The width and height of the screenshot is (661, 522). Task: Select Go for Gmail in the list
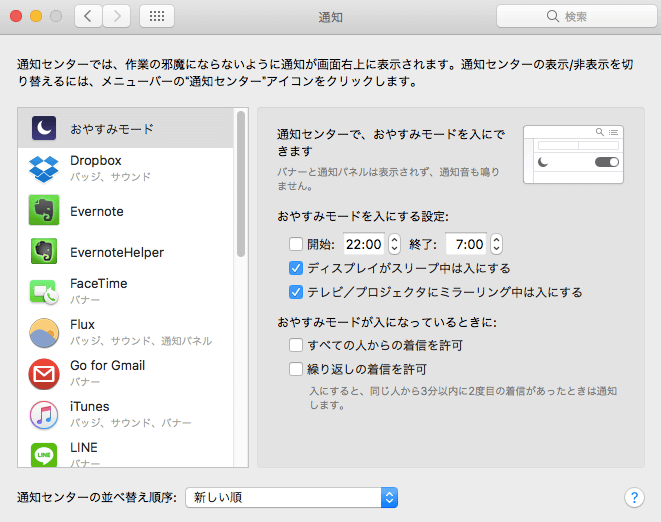tap(126, 374)
